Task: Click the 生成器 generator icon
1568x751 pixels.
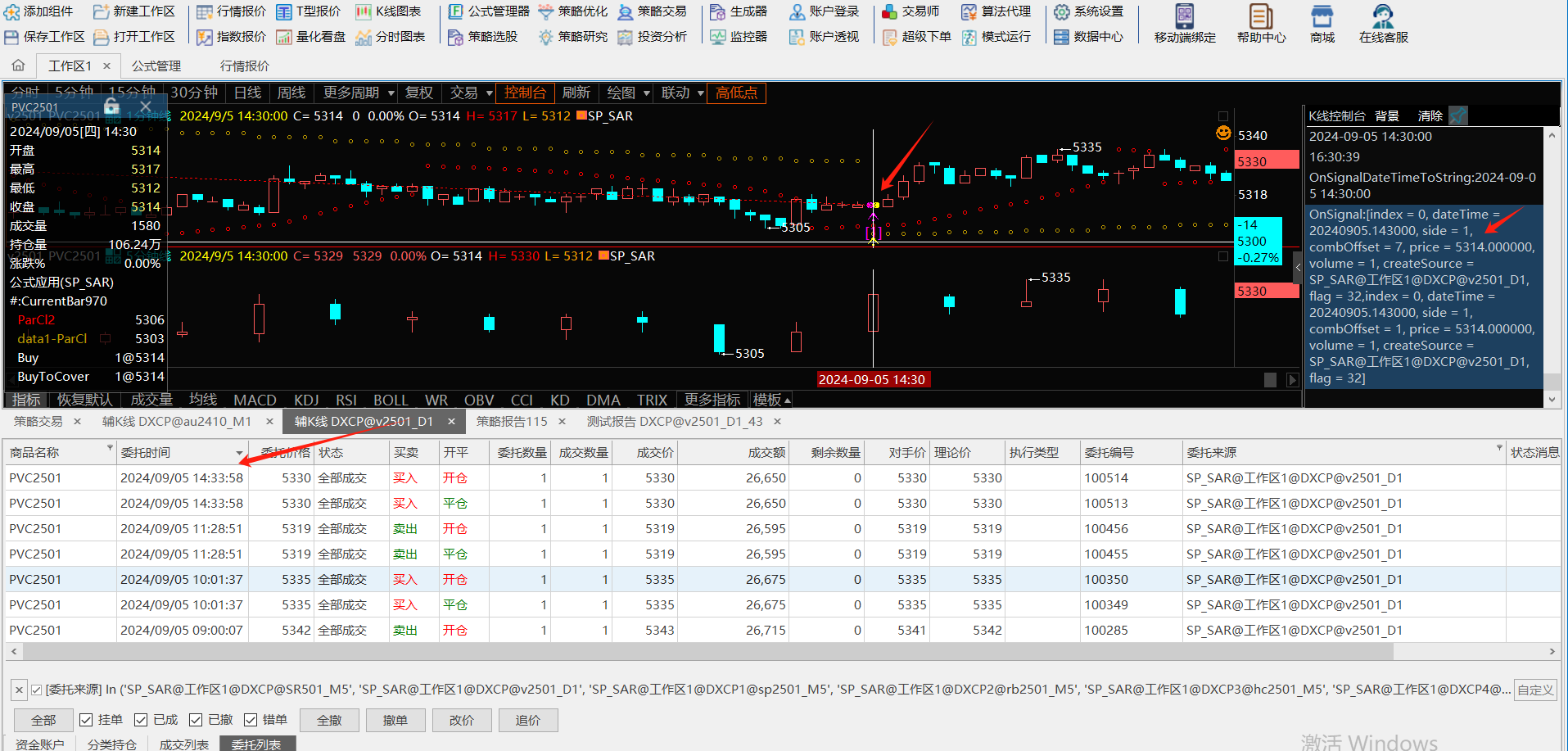Action: pyautogui.click(x=717, y=11)
